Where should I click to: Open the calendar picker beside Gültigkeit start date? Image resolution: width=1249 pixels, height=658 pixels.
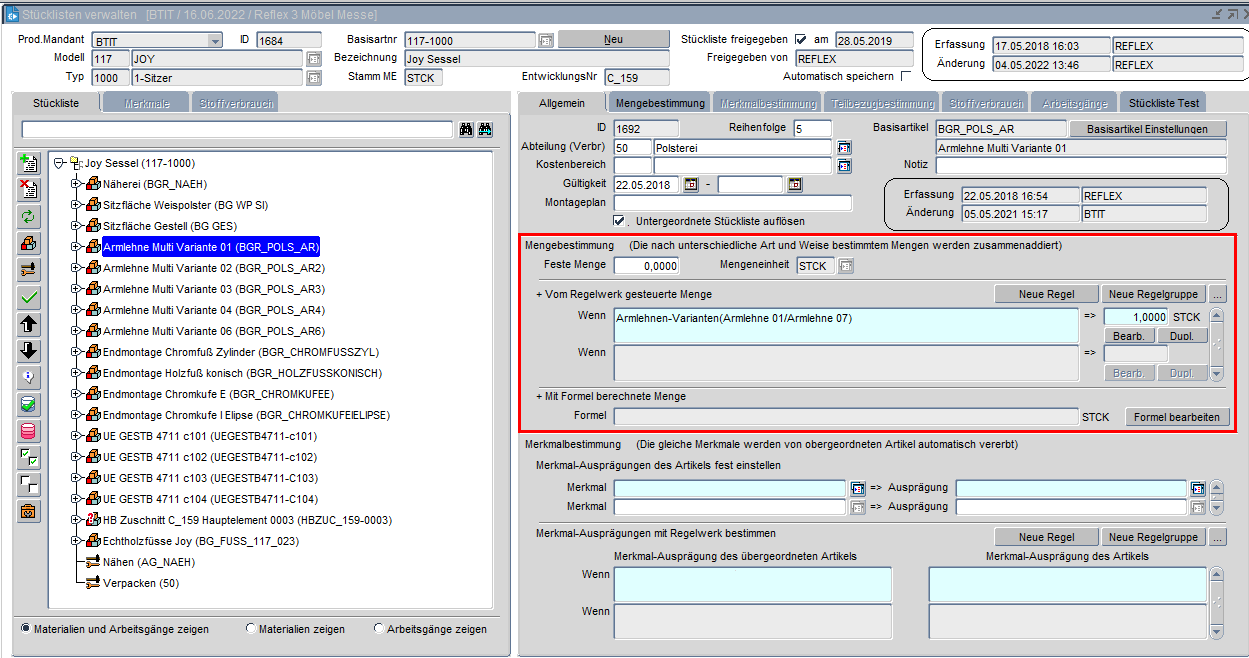(691, 184)
